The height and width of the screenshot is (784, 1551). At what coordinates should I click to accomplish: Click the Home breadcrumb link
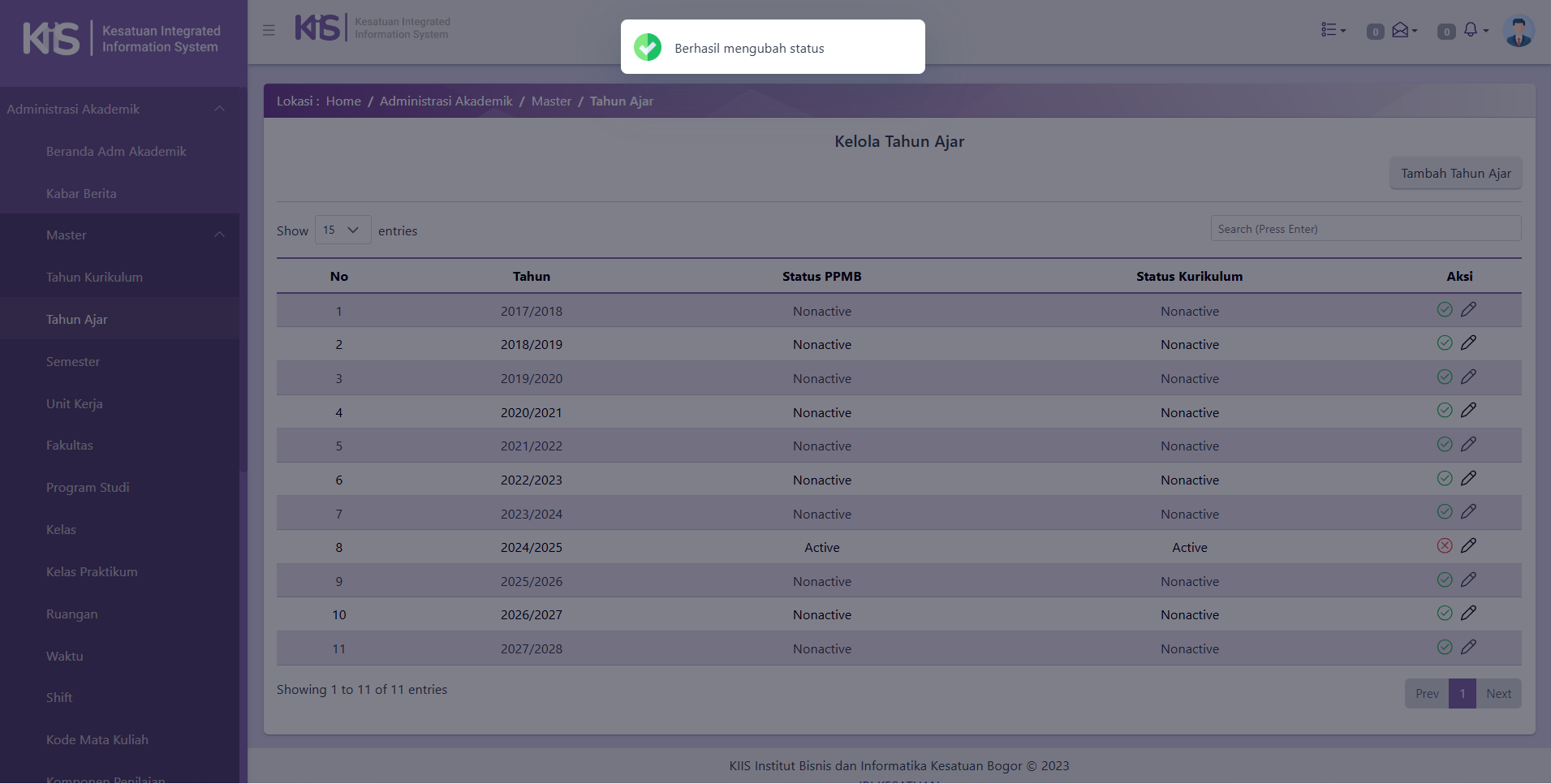[343, 101]
